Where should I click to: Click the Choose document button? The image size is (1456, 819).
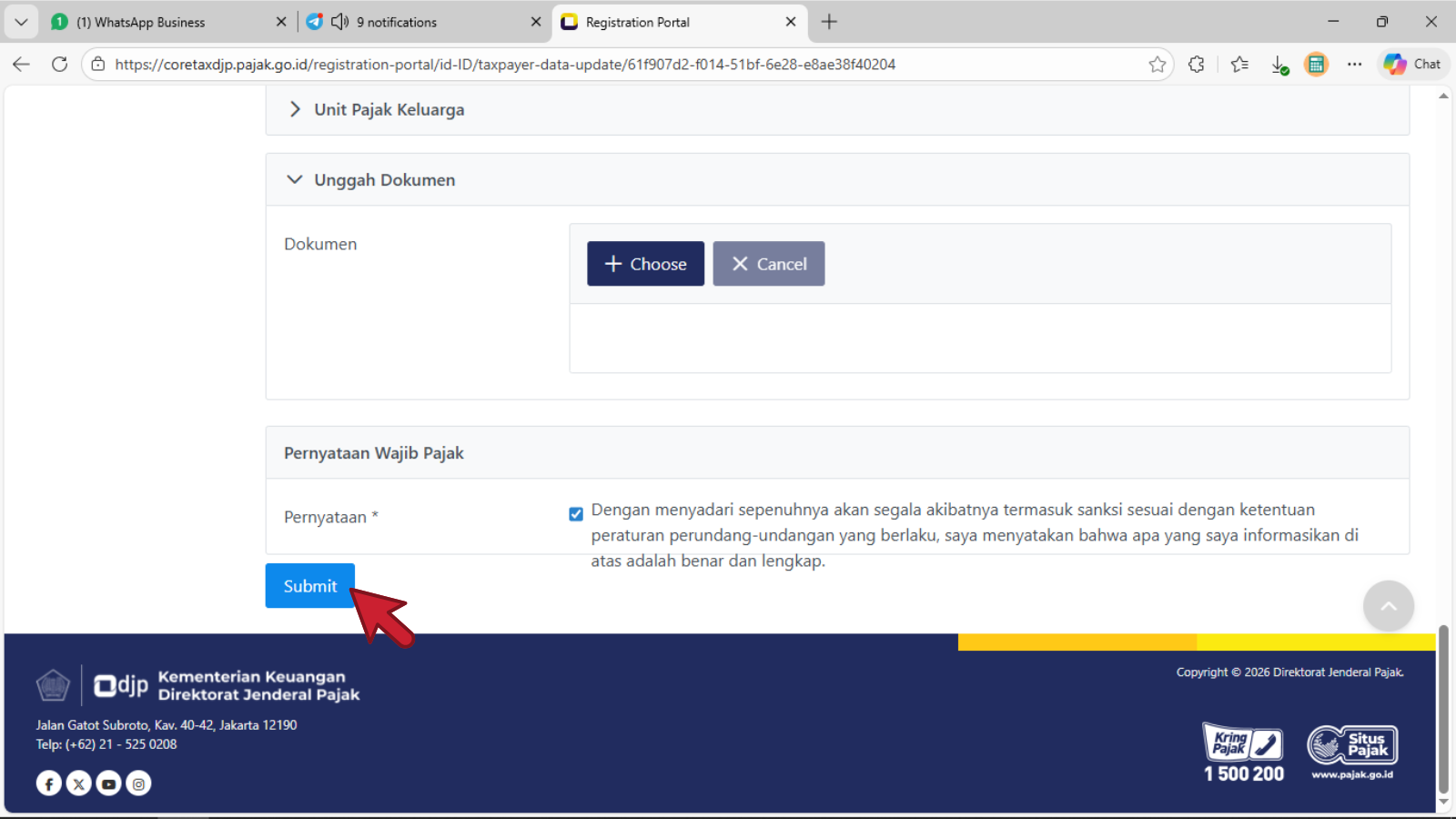pos(645,264)
